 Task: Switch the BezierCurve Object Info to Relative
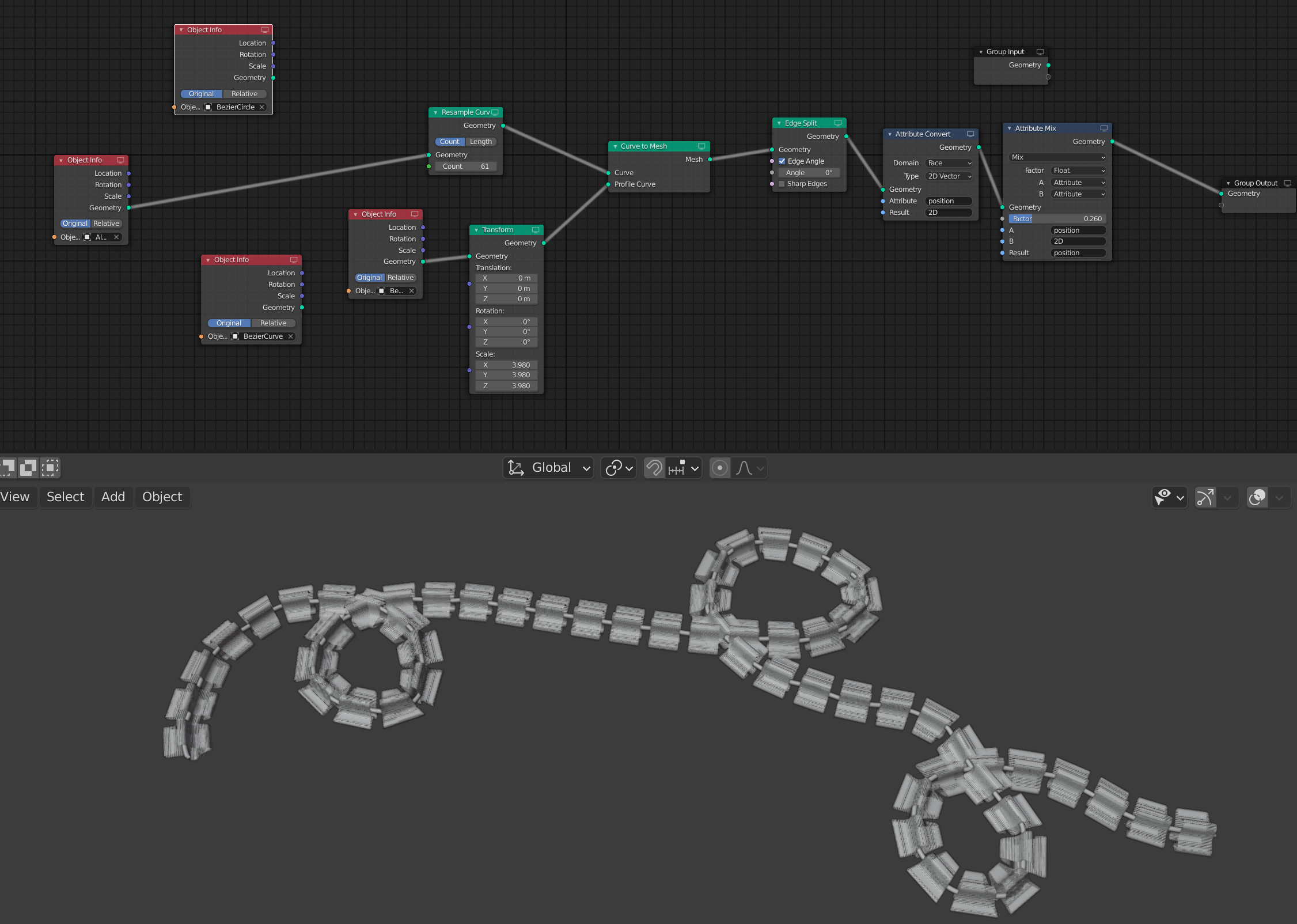273,323
